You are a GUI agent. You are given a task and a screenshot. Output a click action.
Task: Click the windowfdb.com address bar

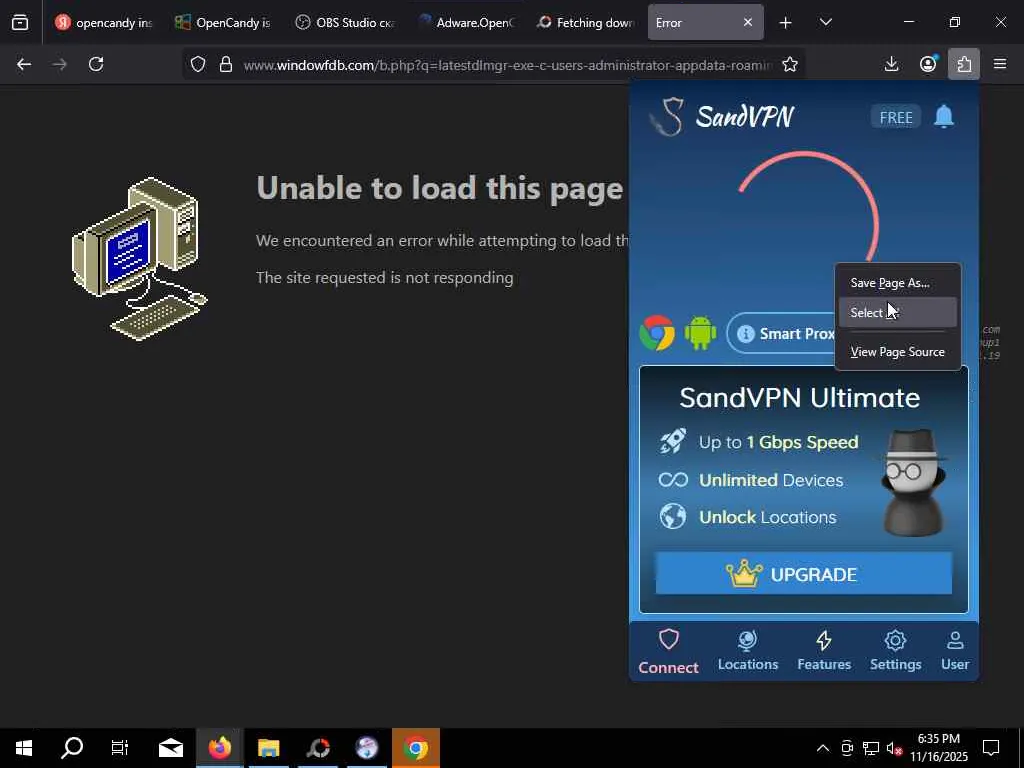[x=507, y=65]
